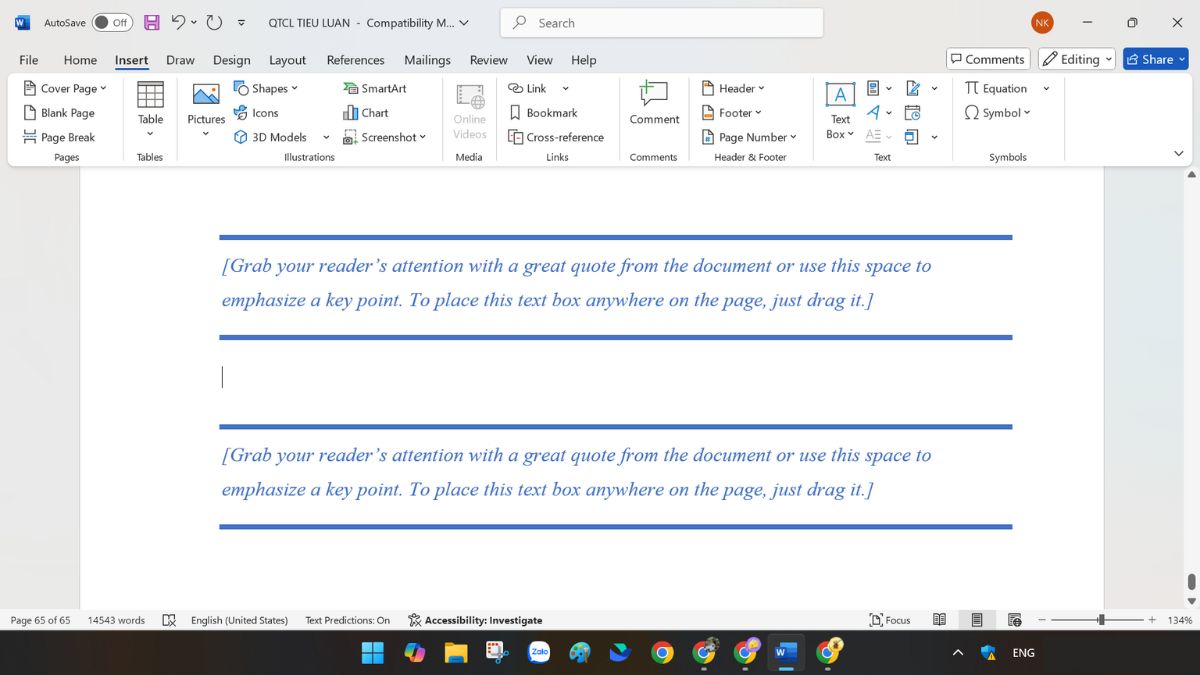Insert a Bookmark
The image size is (1200, 675).
pos(543,113)
